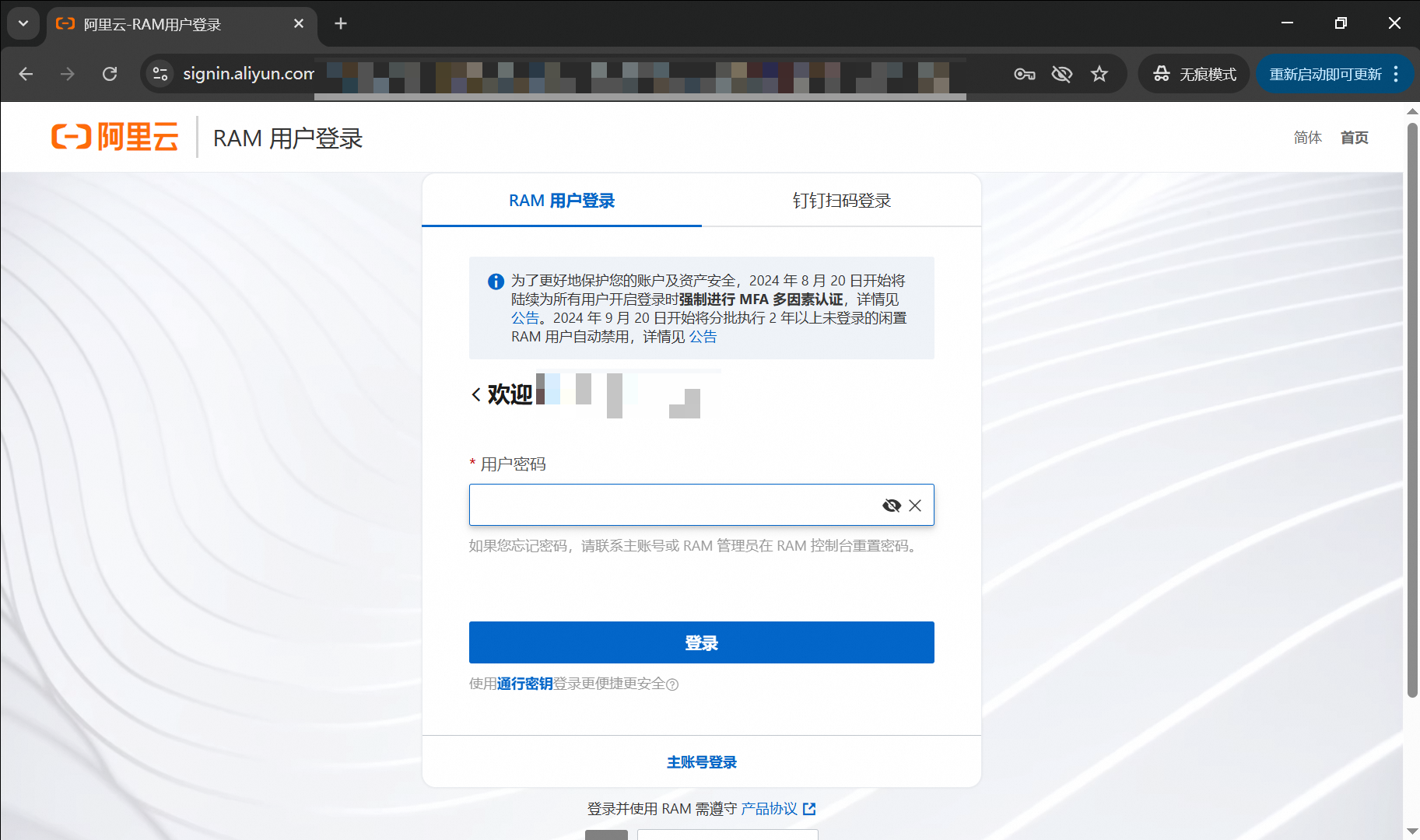Click the help question-mark icon after 更安全
Screen dimensions: 1420x840
point(673,684)
